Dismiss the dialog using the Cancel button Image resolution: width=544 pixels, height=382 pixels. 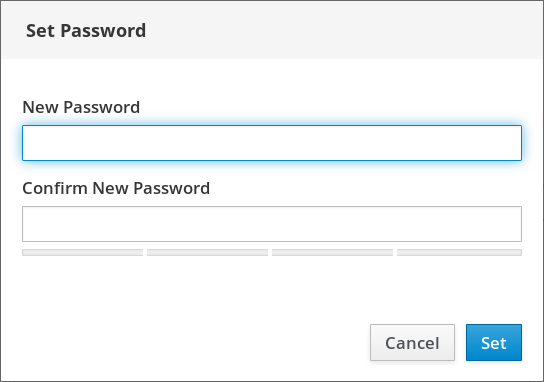click(412, 342)
